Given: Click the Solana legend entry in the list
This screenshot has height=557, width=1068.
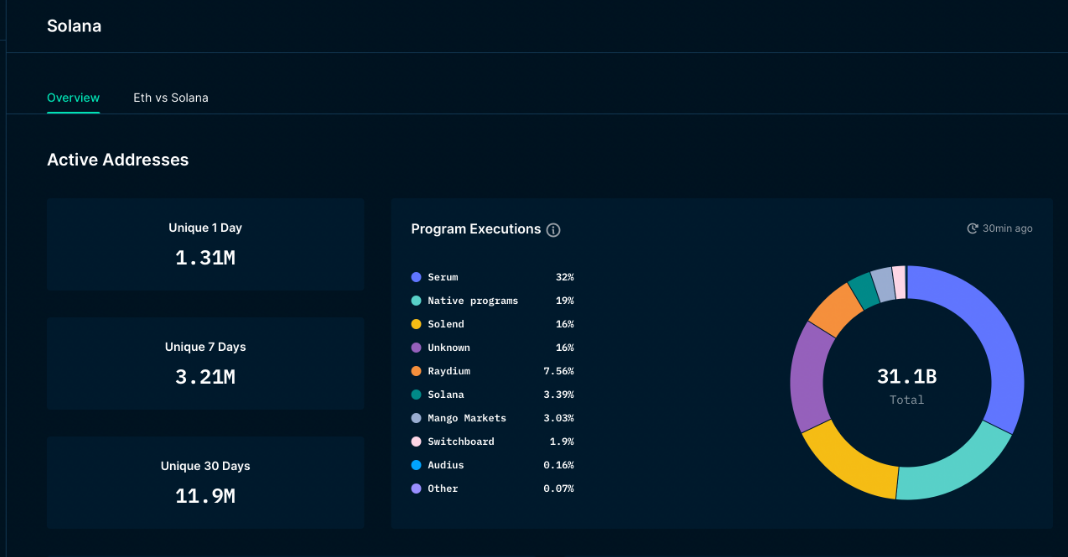Looking at the screenshot, I should click(x=445, y=395).
